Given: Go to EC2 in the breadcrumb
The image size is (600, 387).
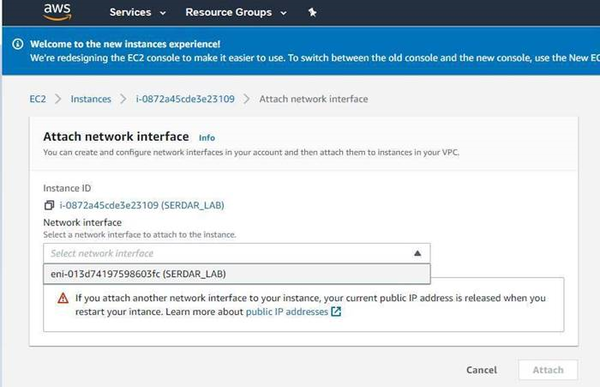Looking at the screenshot, I should 38,99.
